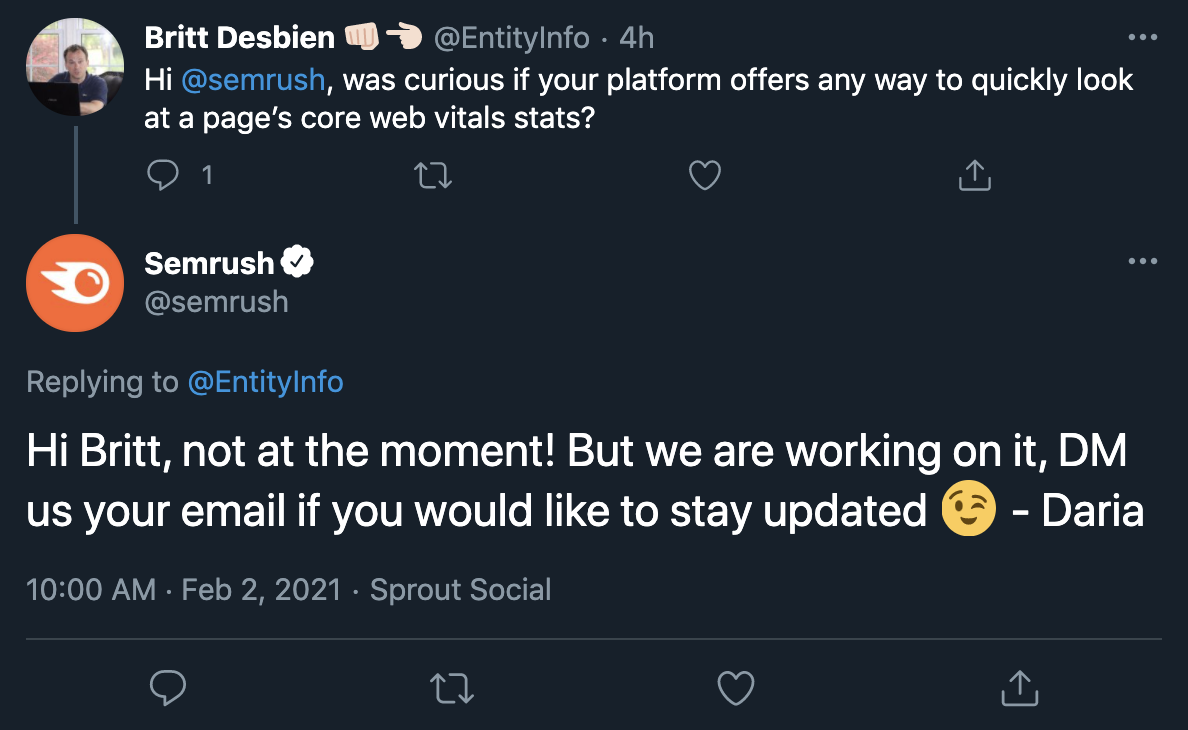The image size is (1188, 730).
Task: Click the Feb 2, 2021 timestamp
Action: (260, 590)
